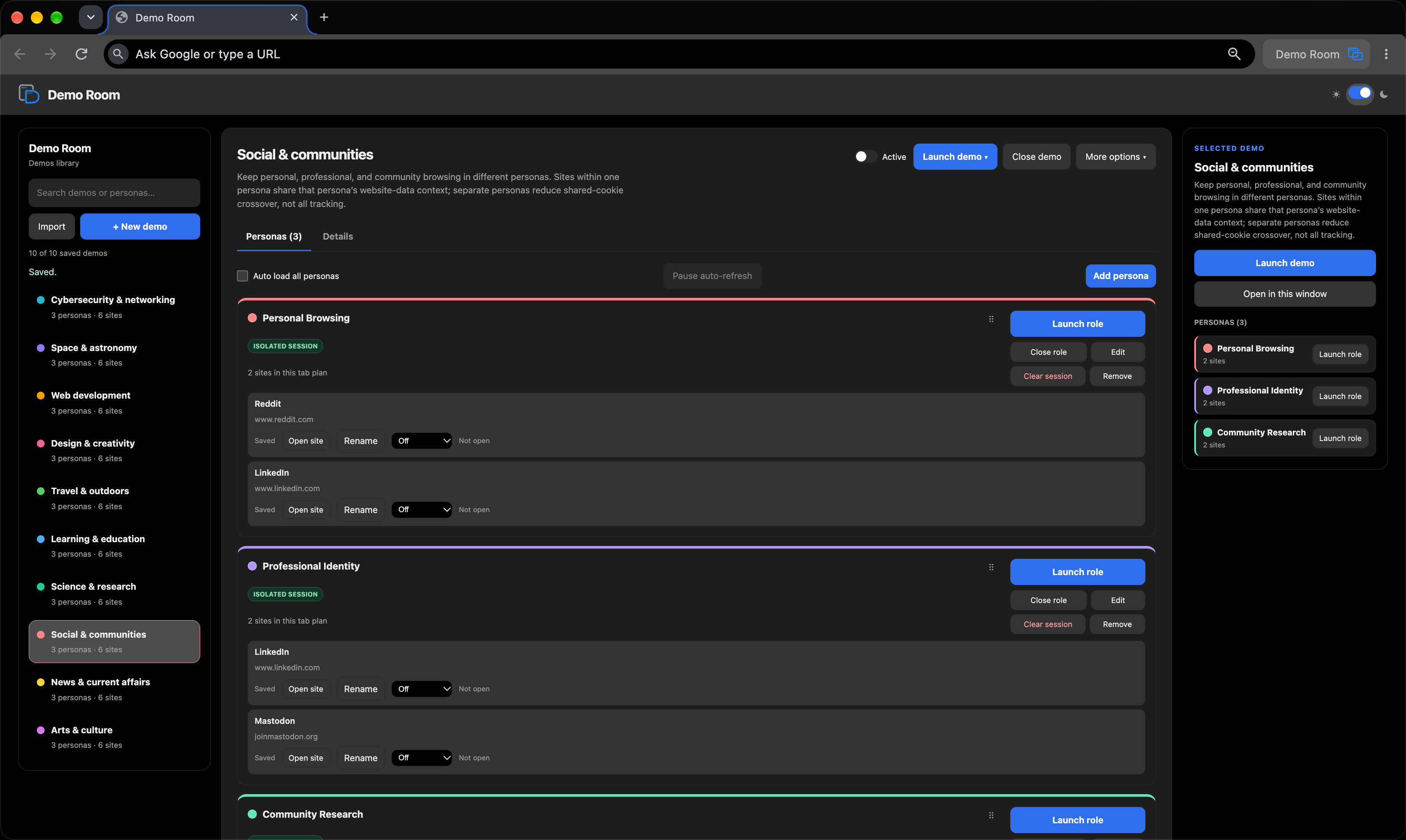The height and width of the screenshot is (840, 1406).
Task: Click the drag handle on Community Research card
Action: (x=991, y=815)
